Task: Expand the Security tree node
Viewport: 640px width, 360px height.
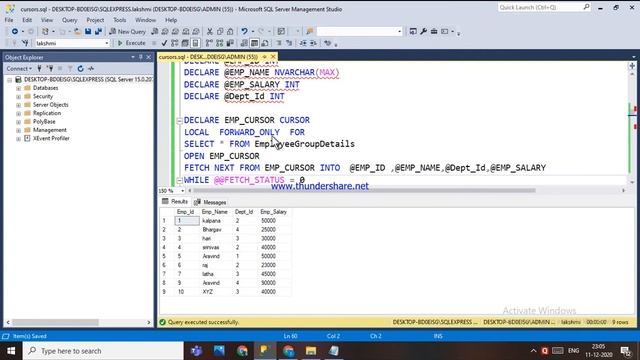Action: [18, 97]
